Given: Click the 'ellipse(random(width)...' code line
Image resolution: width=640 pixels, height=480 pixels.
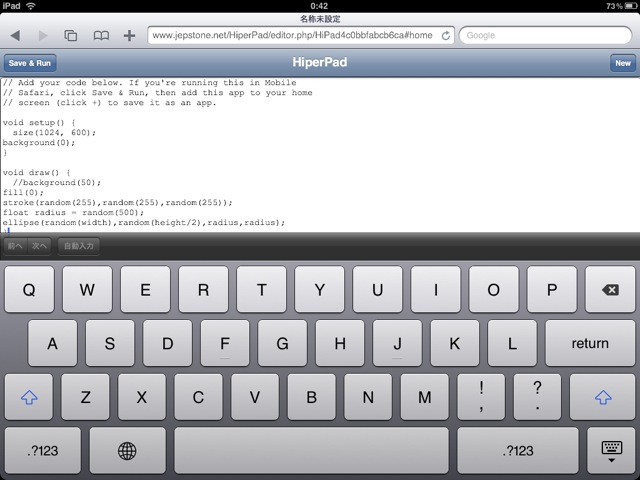Looking at the screenshot, I should (144, 222).
